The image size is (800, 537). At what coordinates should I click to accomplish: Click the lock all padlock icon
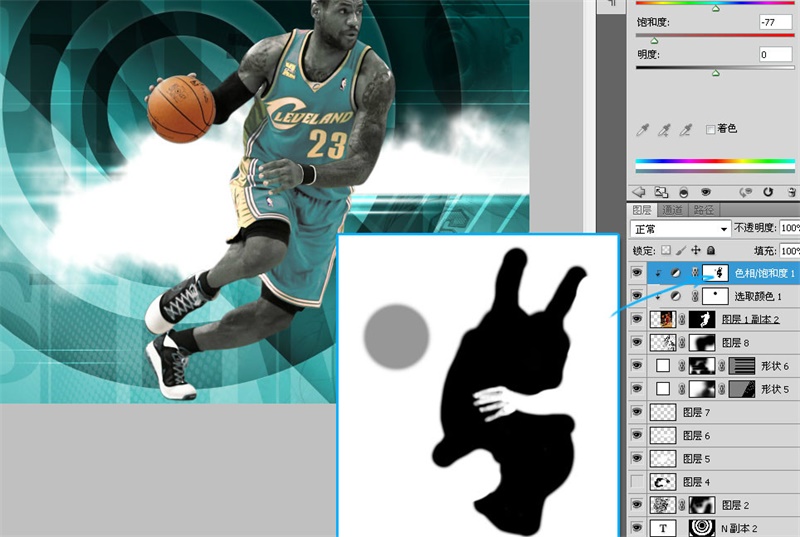711,250
